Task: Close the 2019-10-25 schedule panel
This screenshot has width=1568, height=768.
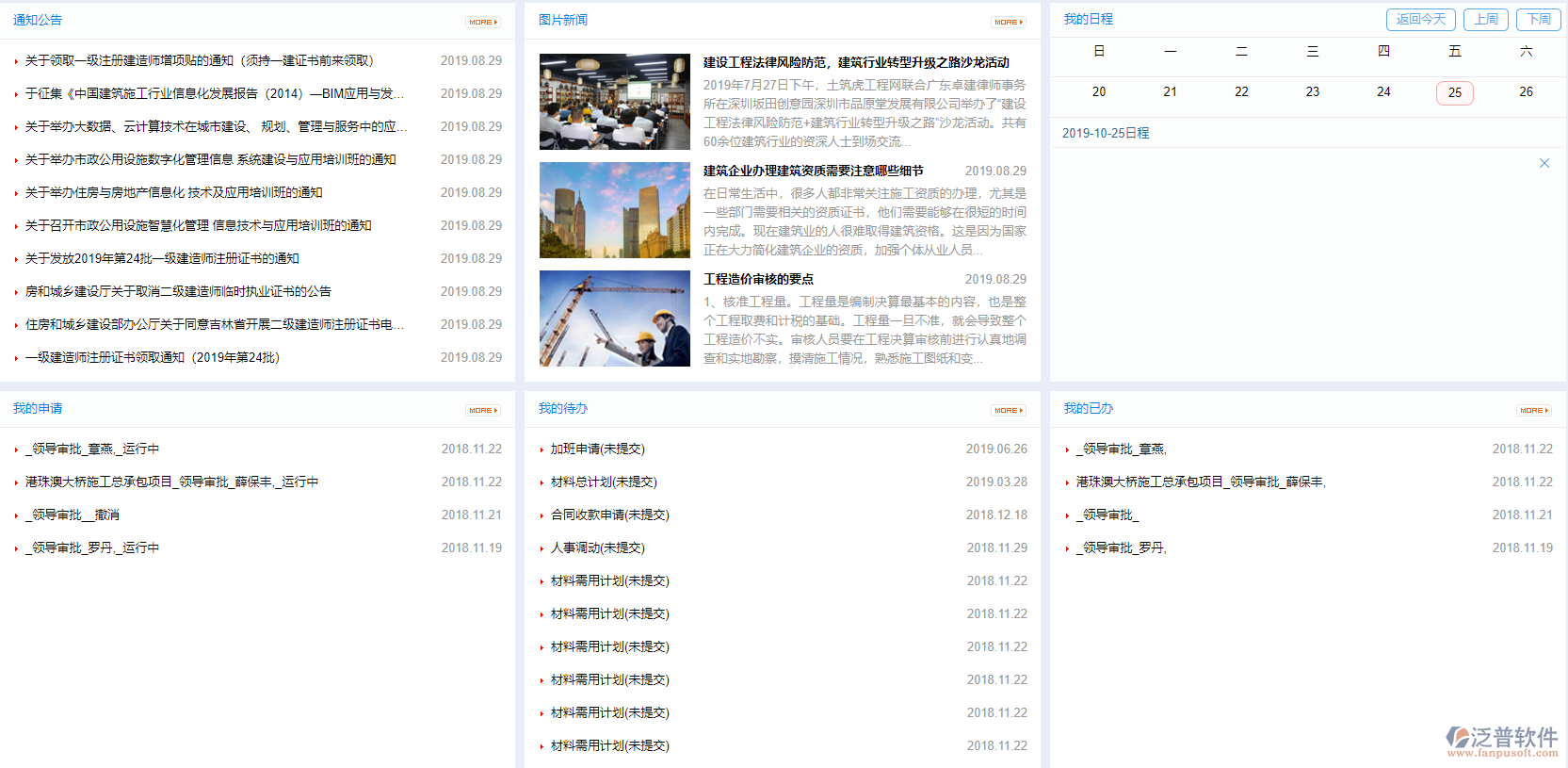Action: tap(1544, 163)
